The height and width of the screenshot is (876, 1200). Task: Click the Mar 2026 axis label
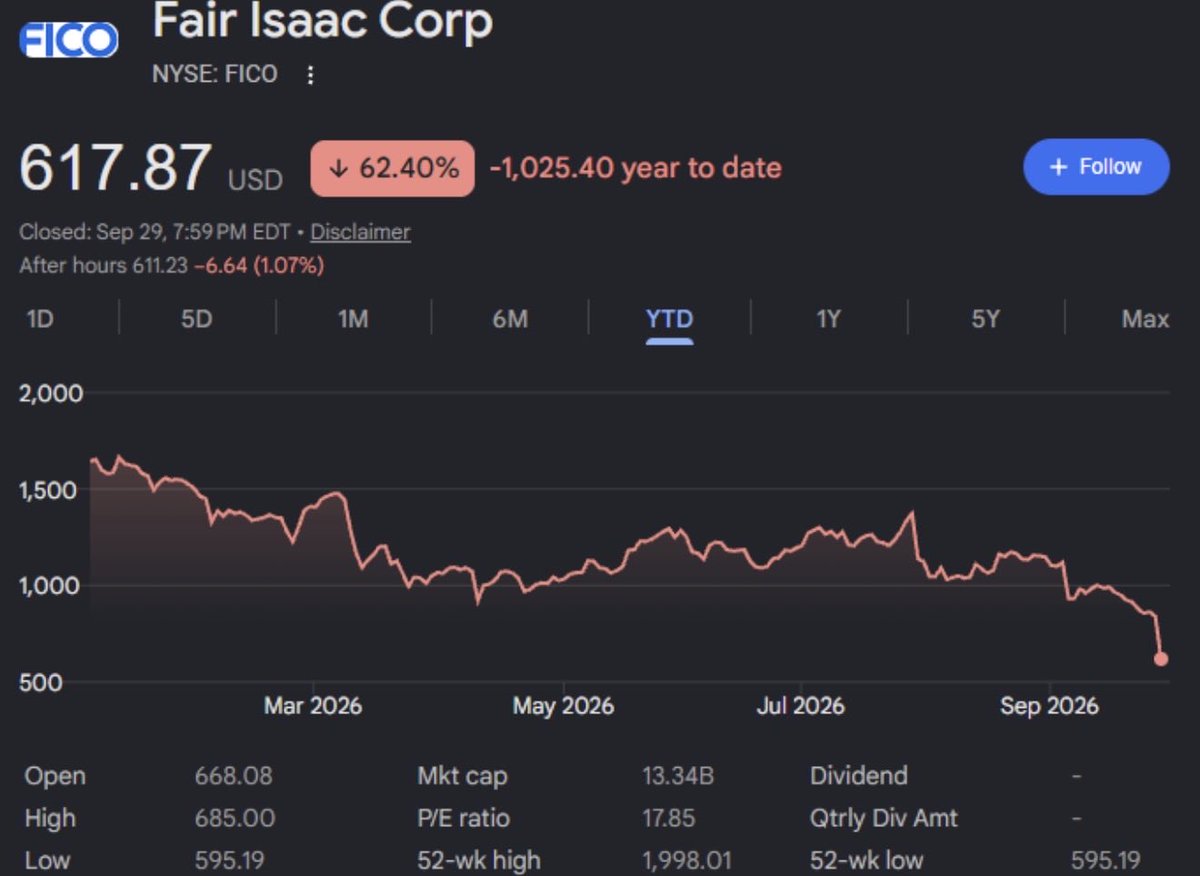click(313, 706)
